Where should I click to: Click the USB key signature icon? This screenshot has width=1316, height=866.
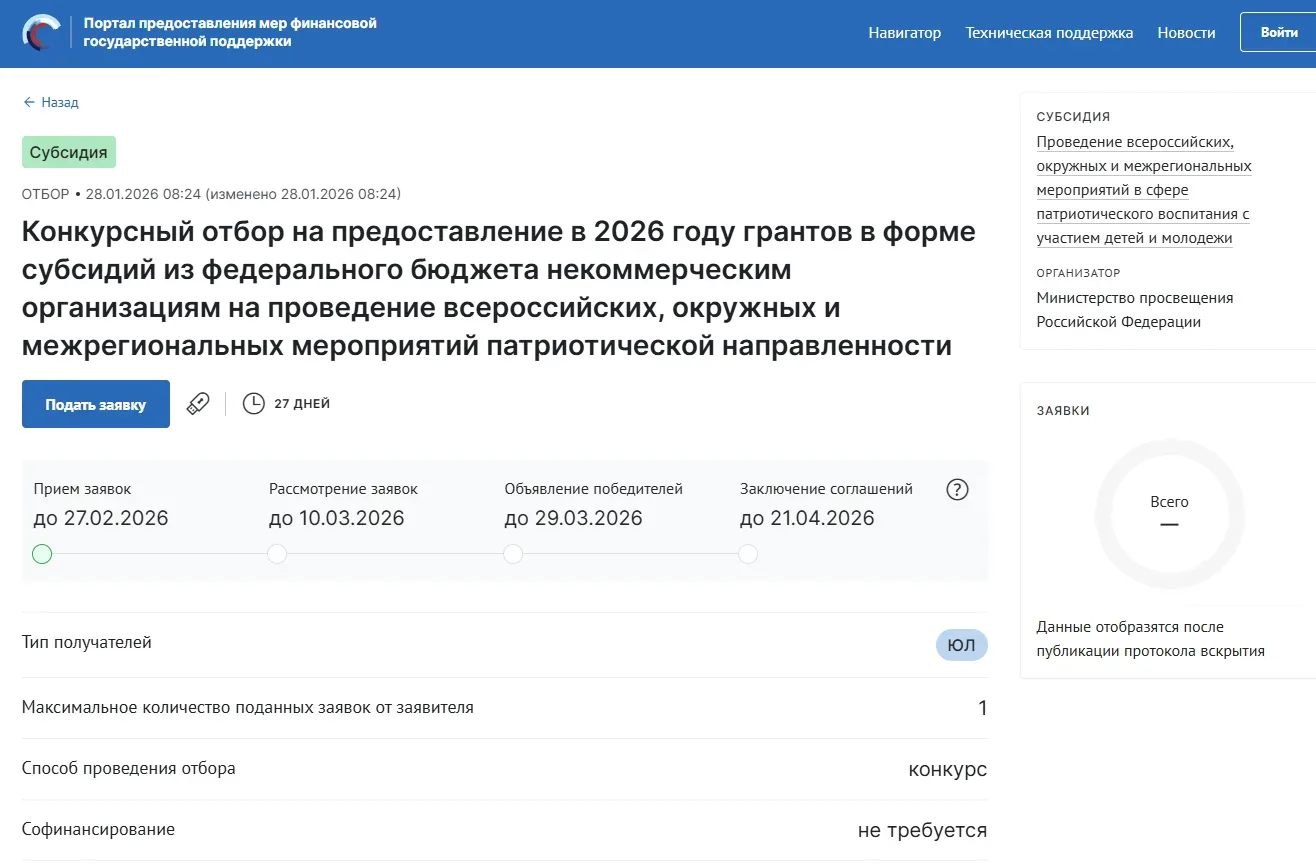click(198, 404)
